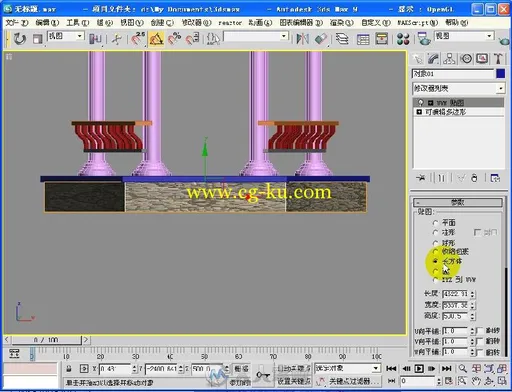This screenshot has height=392, width=512.
Task: Select the XYZ to UVW radio button
Action: click(435, 279)
